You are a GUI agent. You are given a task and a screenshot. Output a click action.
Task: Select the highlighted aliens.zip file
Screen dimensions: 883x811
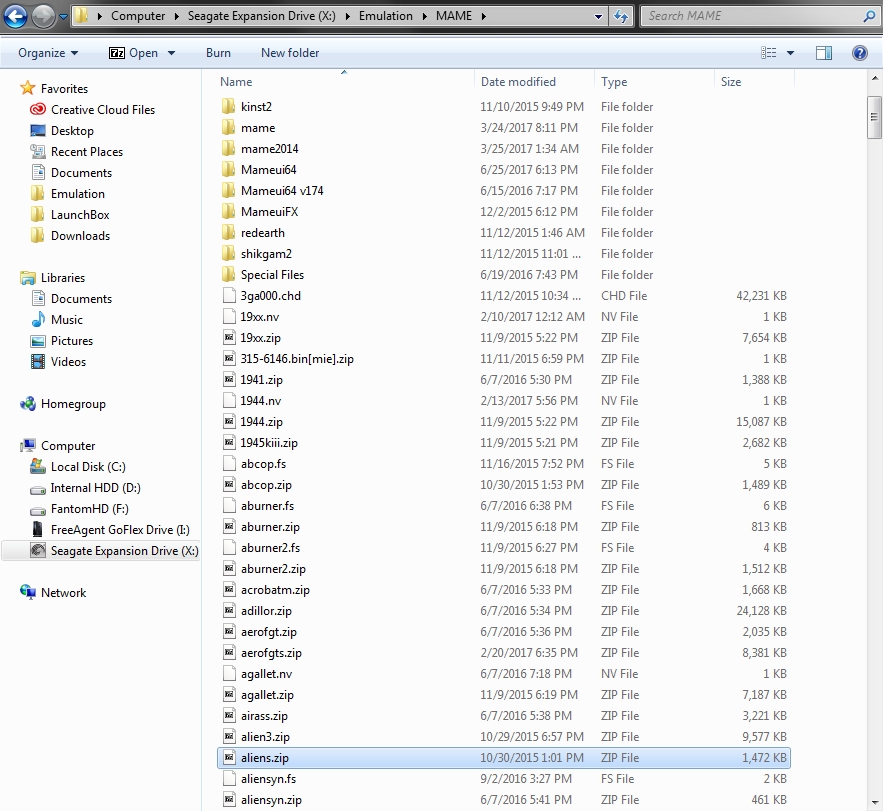point(503,758)
